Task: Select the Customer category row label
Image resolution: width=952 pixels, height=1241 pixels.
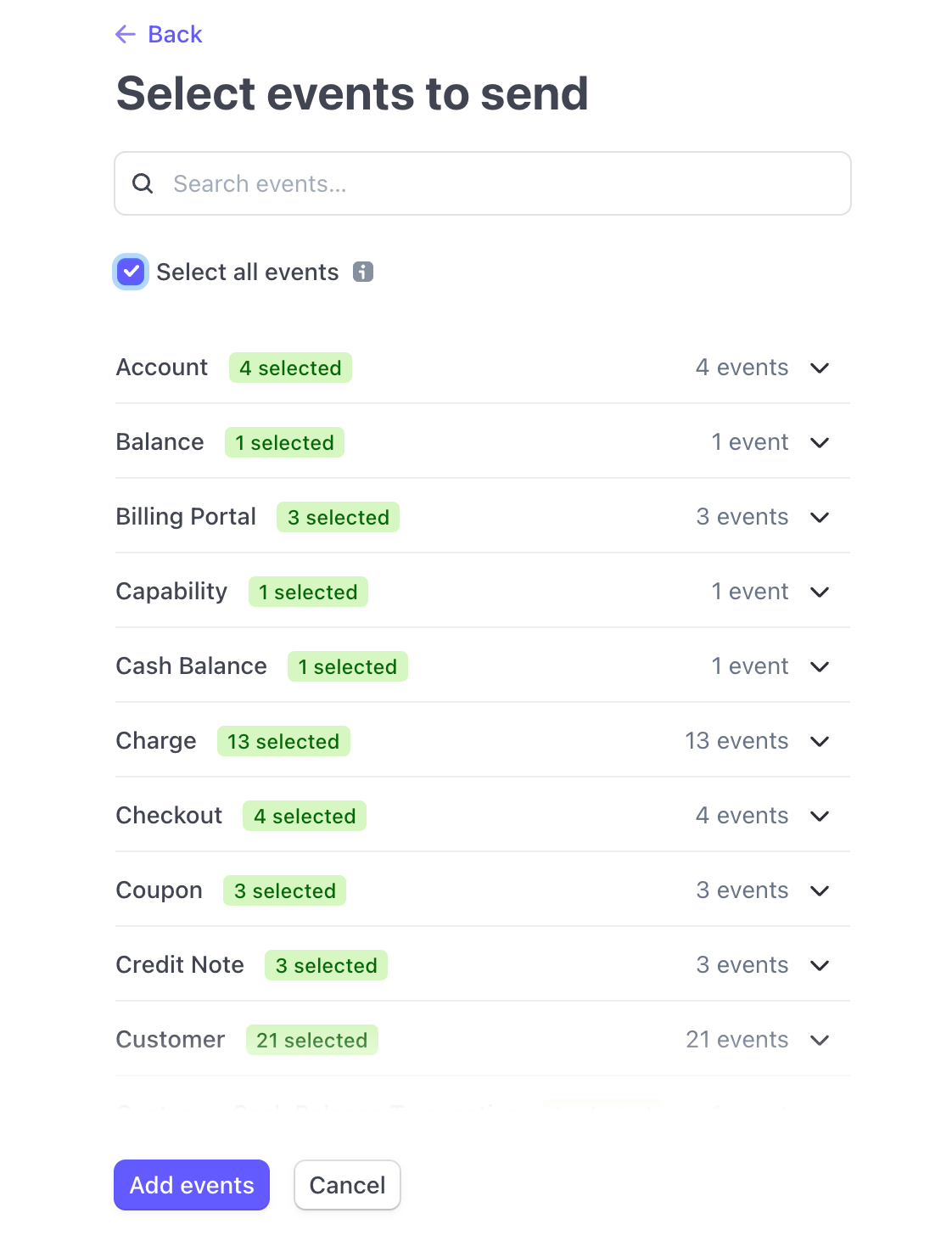Action: 171,1040
